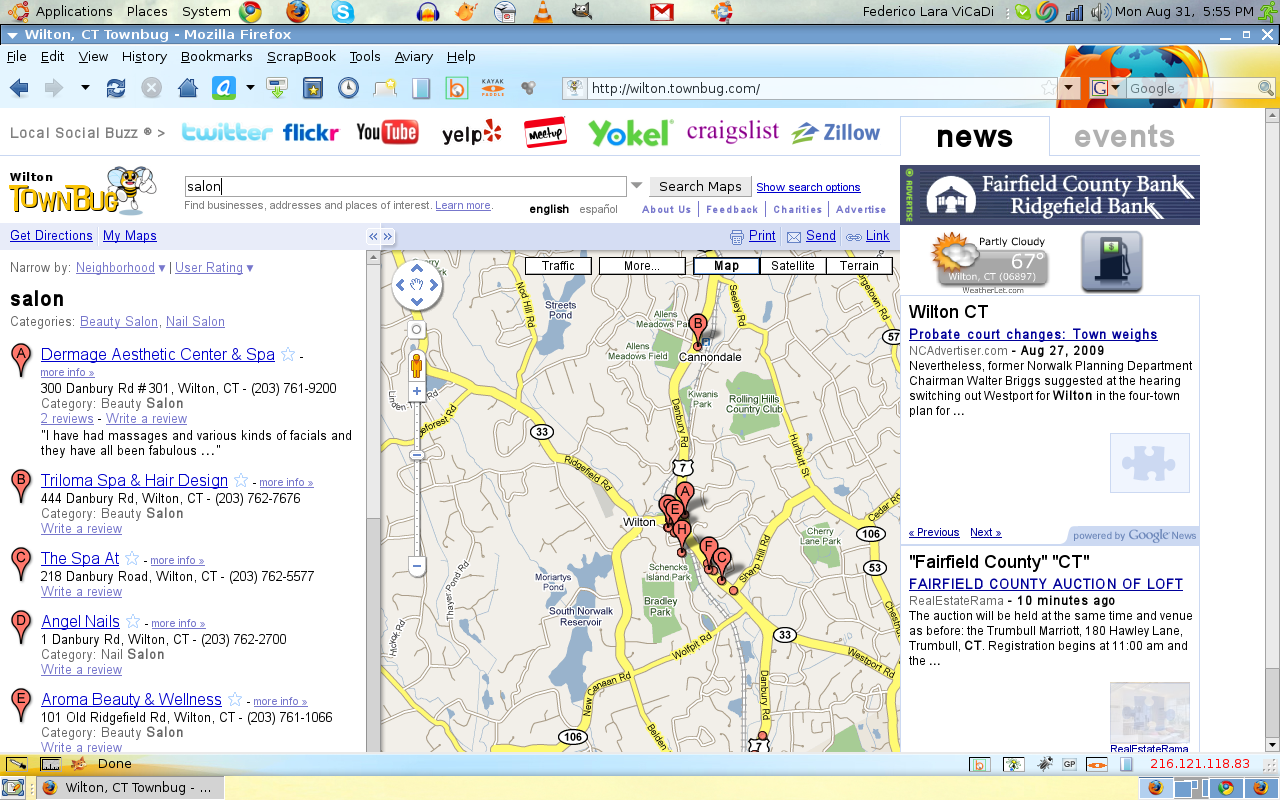Launch Skype from the top panel
This screenshot has height=800, width=1280.
[x=344, y=12]
